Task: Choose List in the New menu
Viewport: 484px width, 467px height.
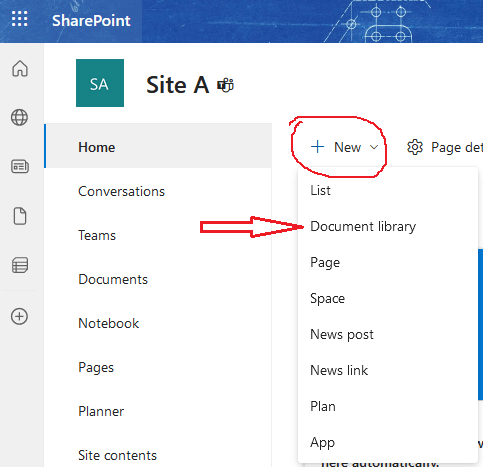Action: 320,190
